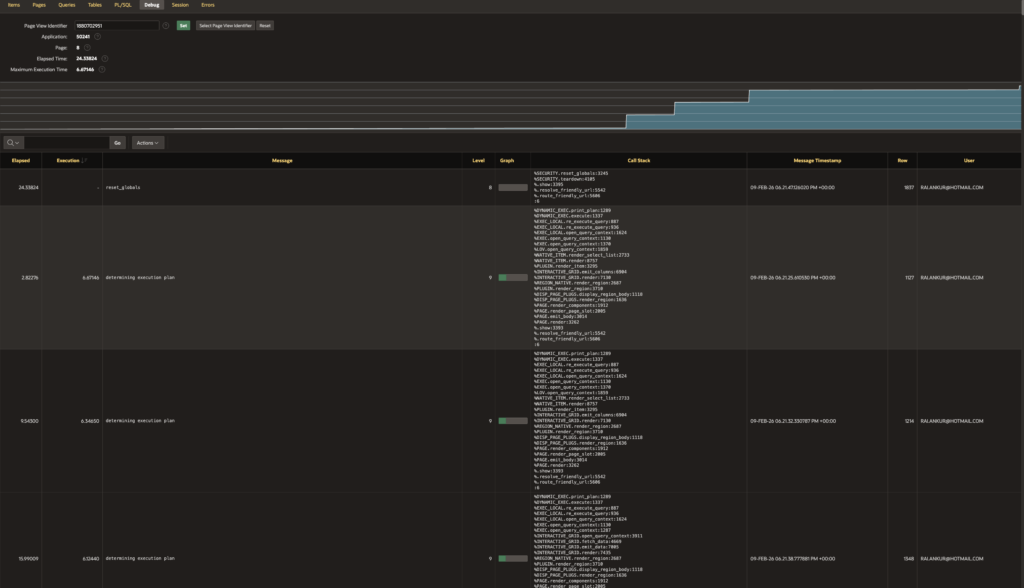The height and width of the screenshot is (588, 1024).
Task: Click help icon next to Application value
Action: (97, 36)
